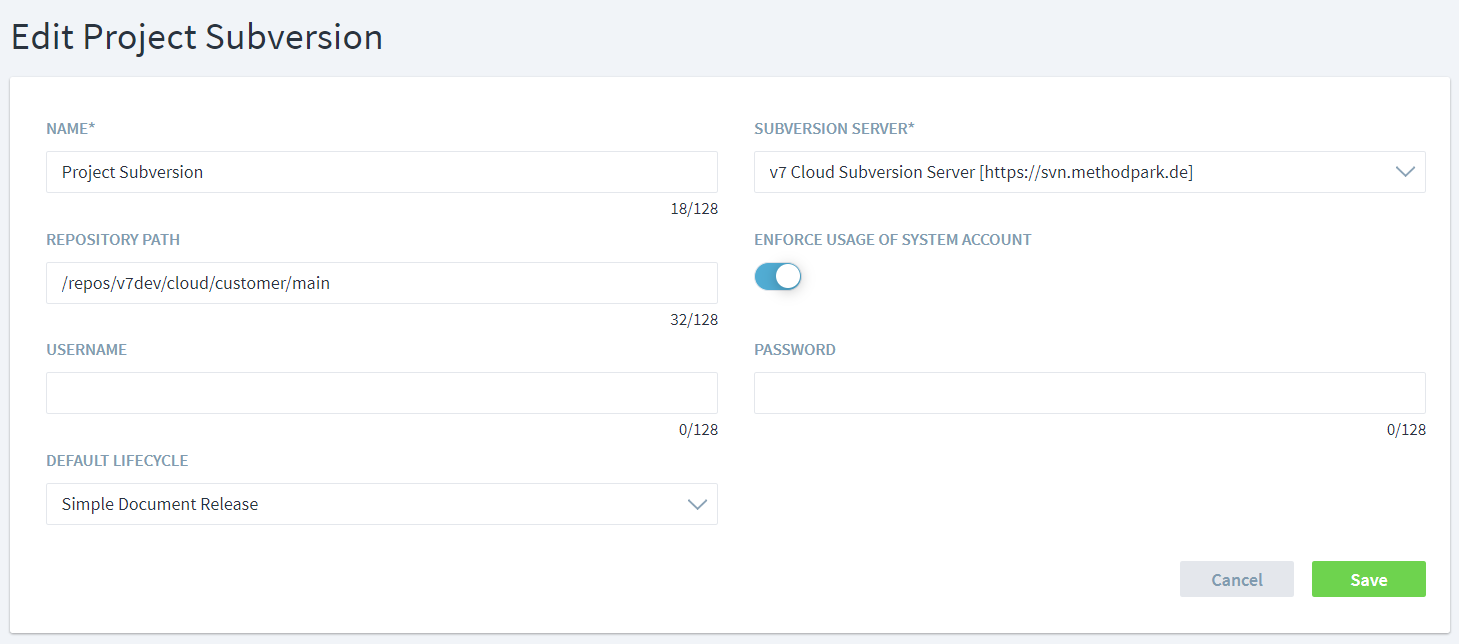Click the PASSWORD field label
1459x644 pixels.
794,350
